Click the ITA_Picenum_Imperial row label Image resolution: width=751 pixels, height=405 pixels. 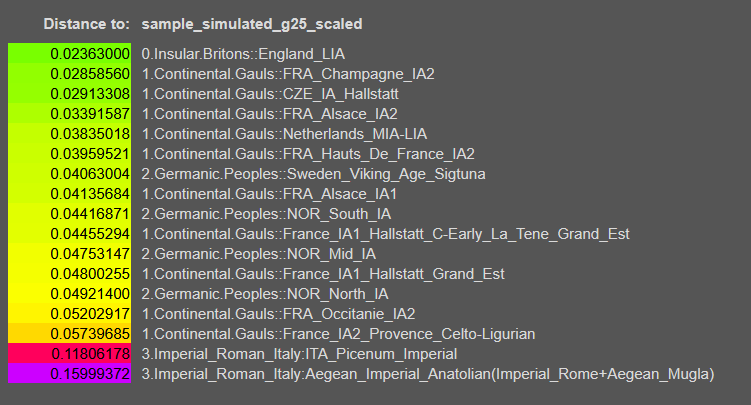[x=300, y=353]
